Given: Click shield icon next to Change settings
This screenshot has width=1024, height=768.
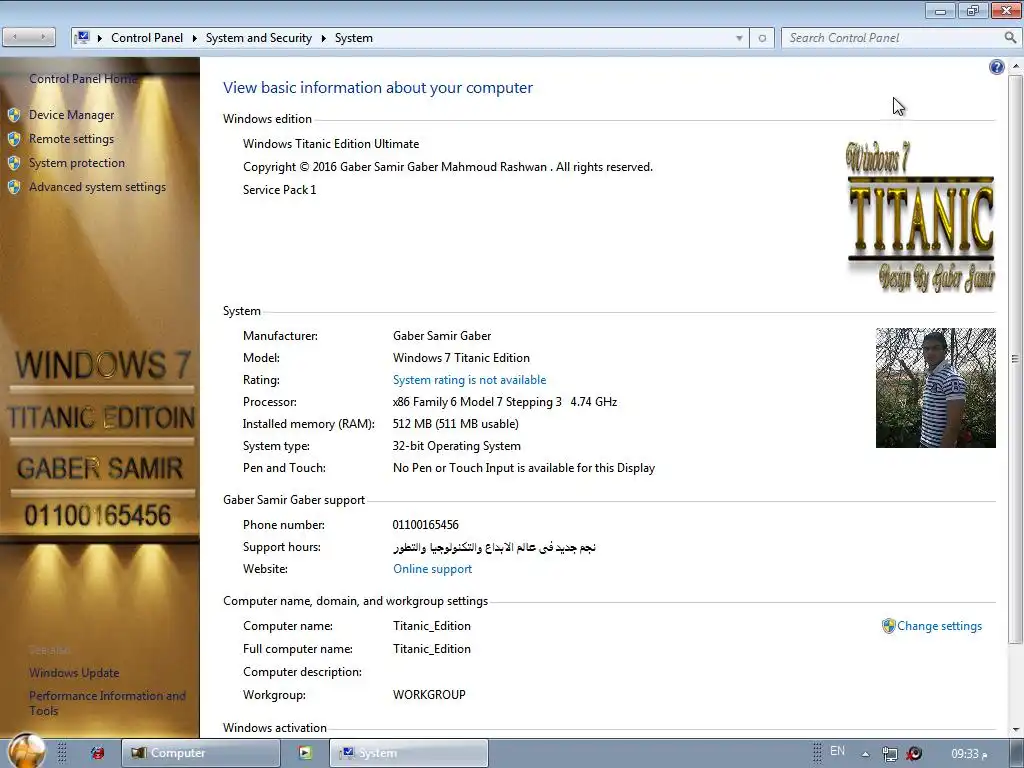Looking at the screenshot, I should point(888,626).
